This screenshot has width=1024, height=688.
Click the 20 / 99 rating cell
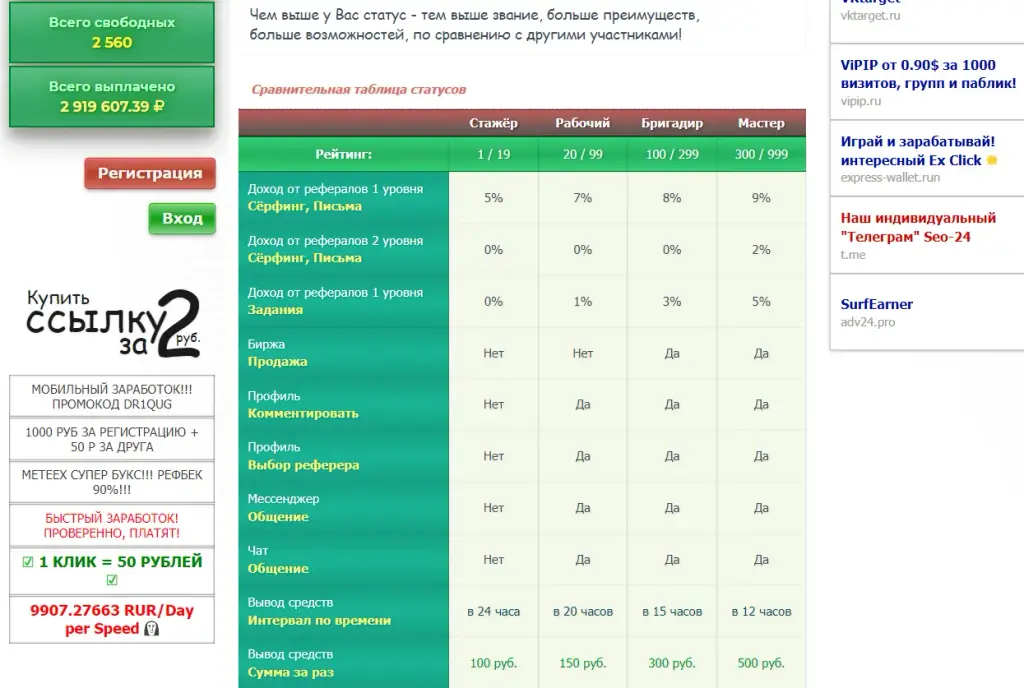583,154
